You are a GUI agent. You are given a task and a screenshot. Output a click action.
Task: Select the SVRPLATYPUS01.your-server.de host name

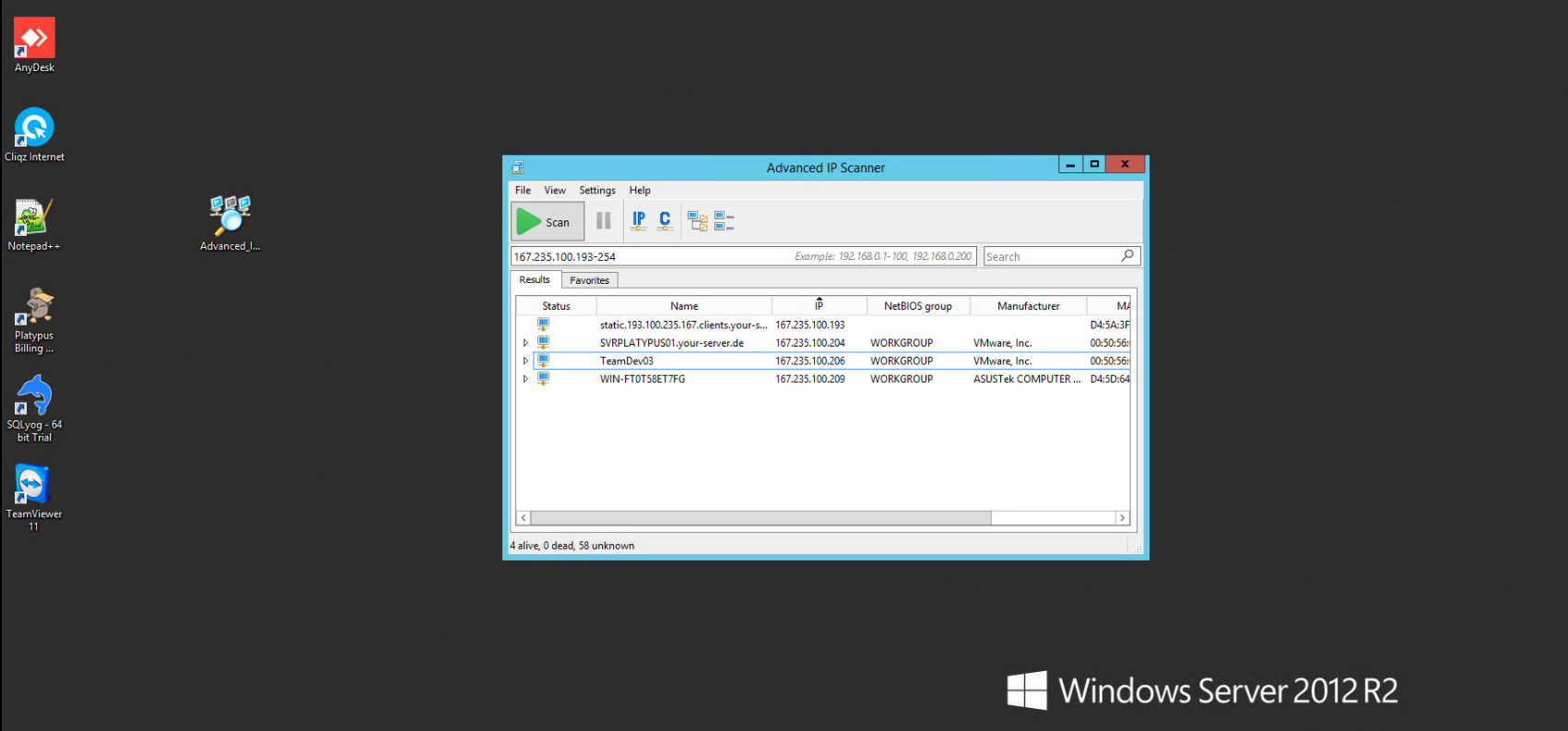pyautogui.click(x=672, y=343)
